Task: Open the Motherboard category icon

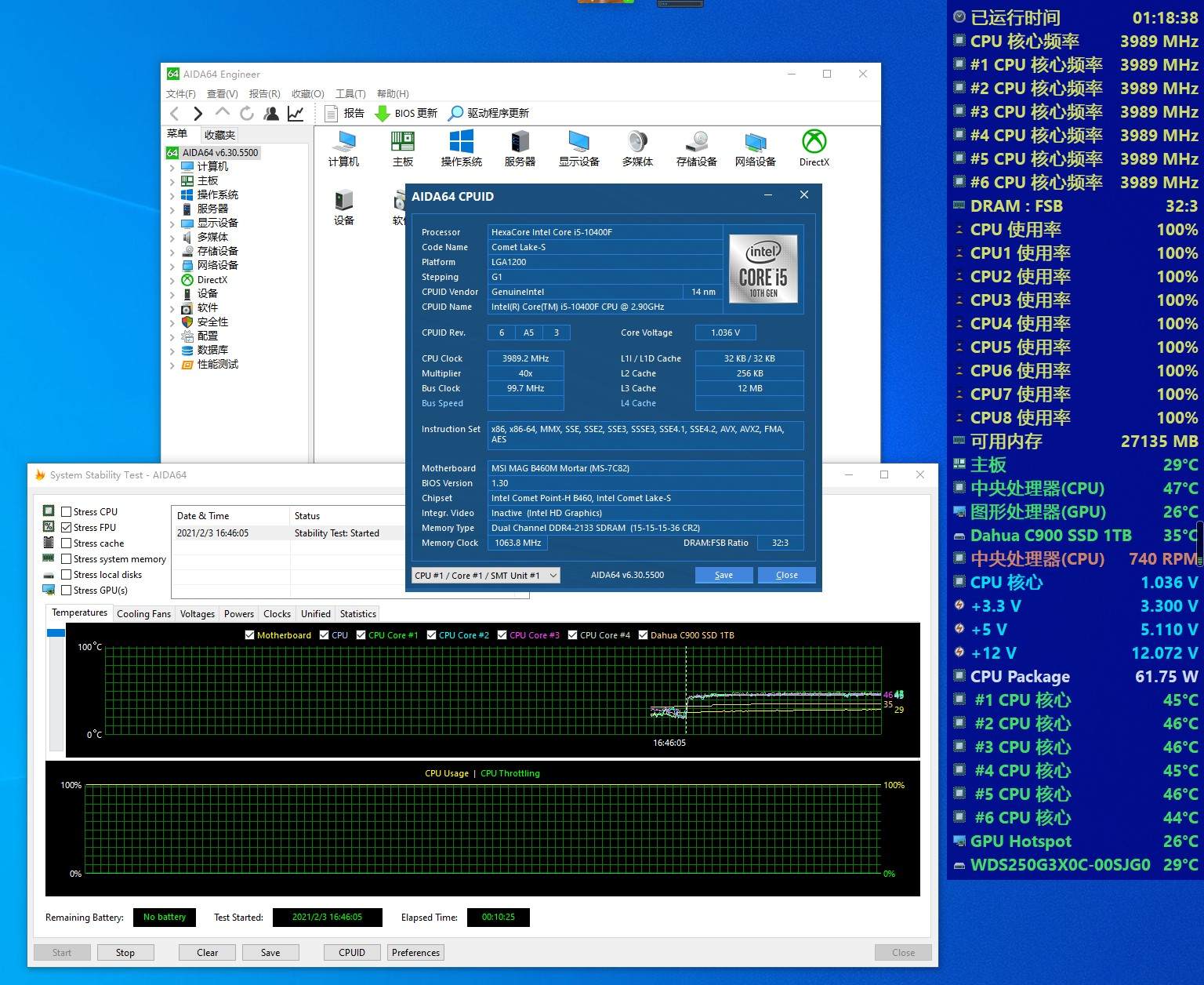Action: pyautogui.click(x=402, y=143)
